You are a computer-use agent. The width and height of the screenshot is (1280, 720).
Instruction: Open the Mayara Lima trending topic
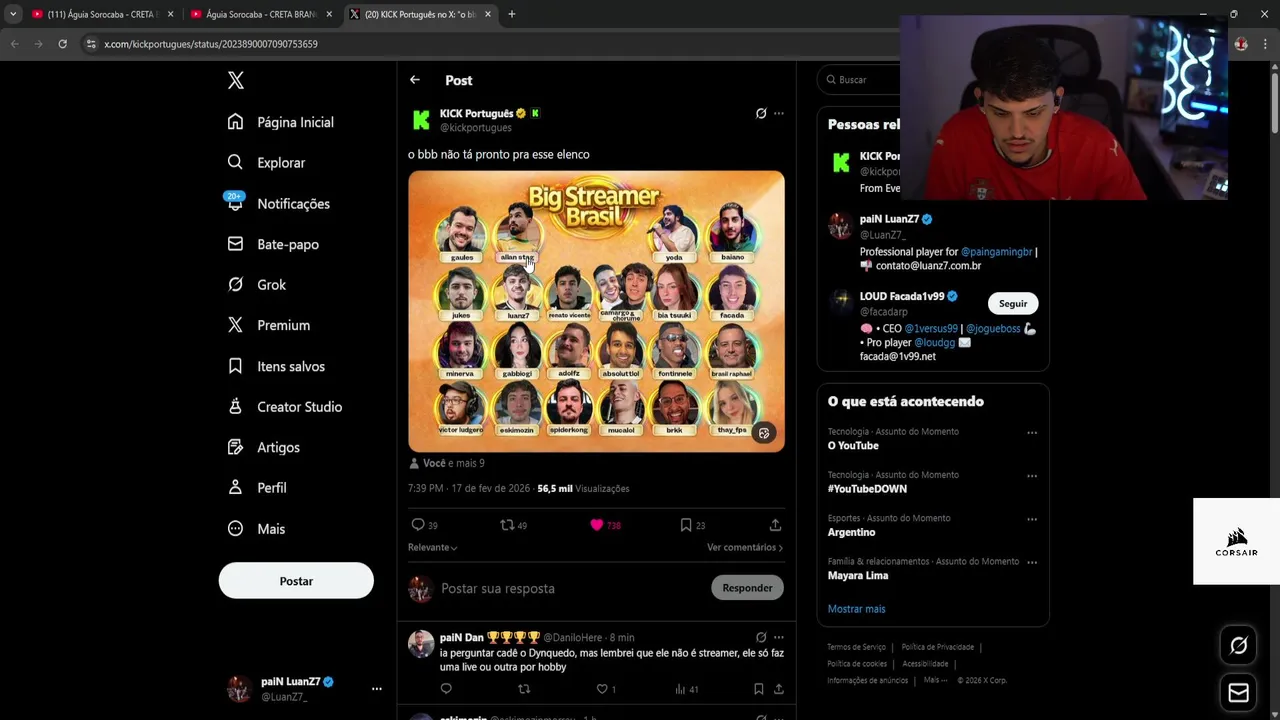(x=858, y=576)
